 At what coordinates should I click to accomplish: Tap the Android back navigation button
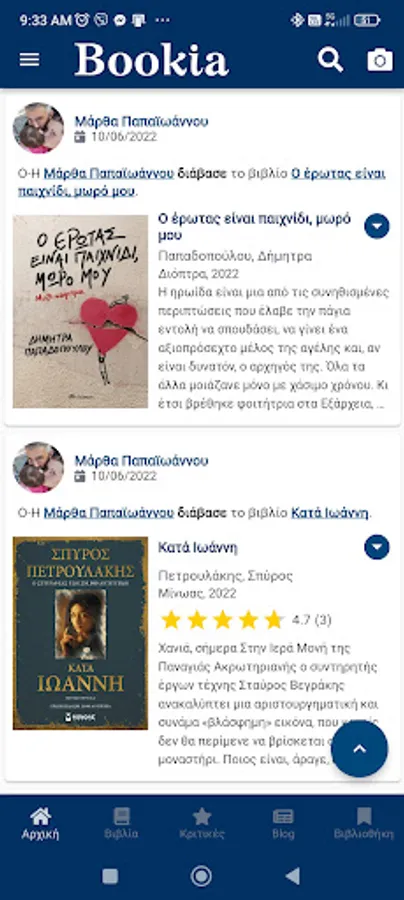[x=293, y=876]
